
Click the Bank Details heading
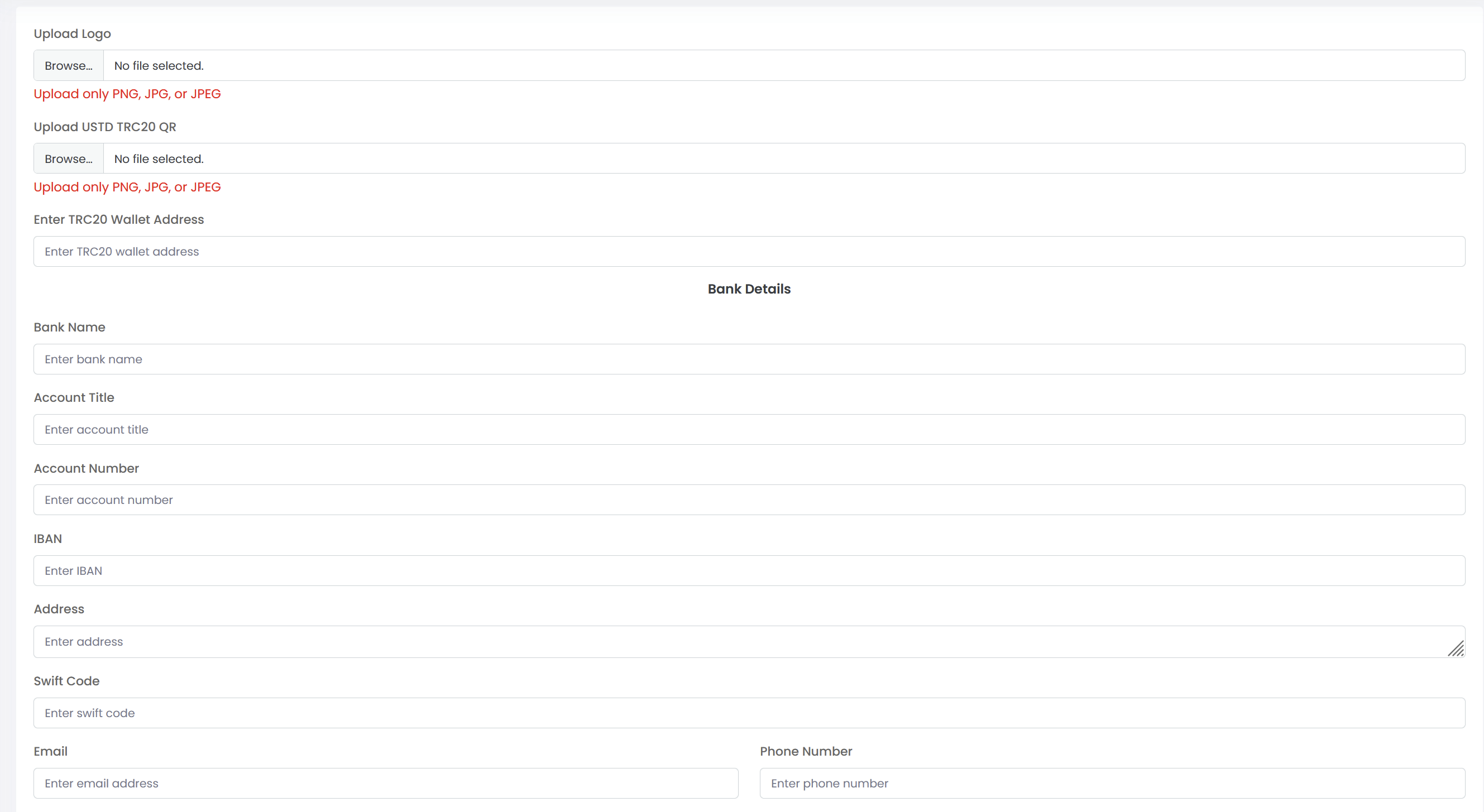[x=749, y=289]
